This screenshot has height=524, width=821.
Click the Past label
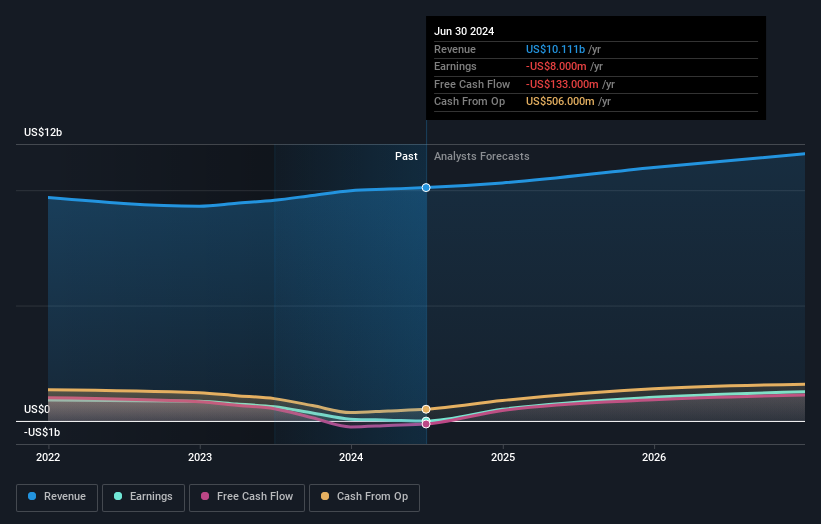click(x=406, y=156)
